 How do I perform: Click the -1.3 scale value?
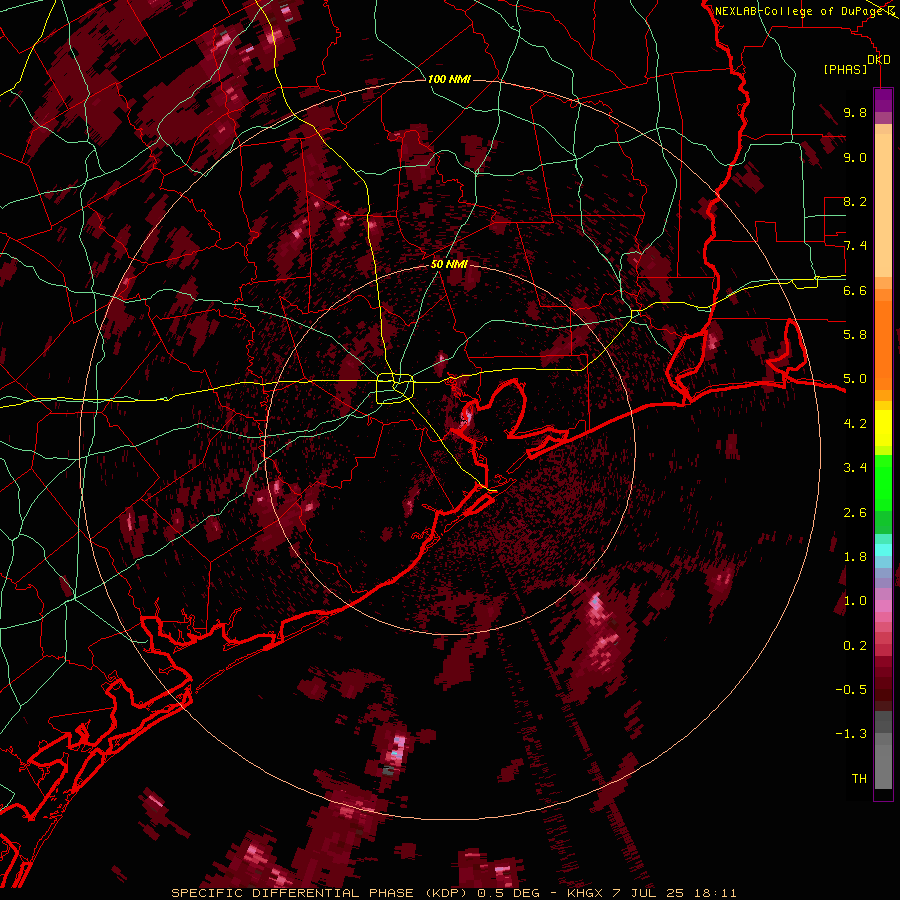(851, 734)
